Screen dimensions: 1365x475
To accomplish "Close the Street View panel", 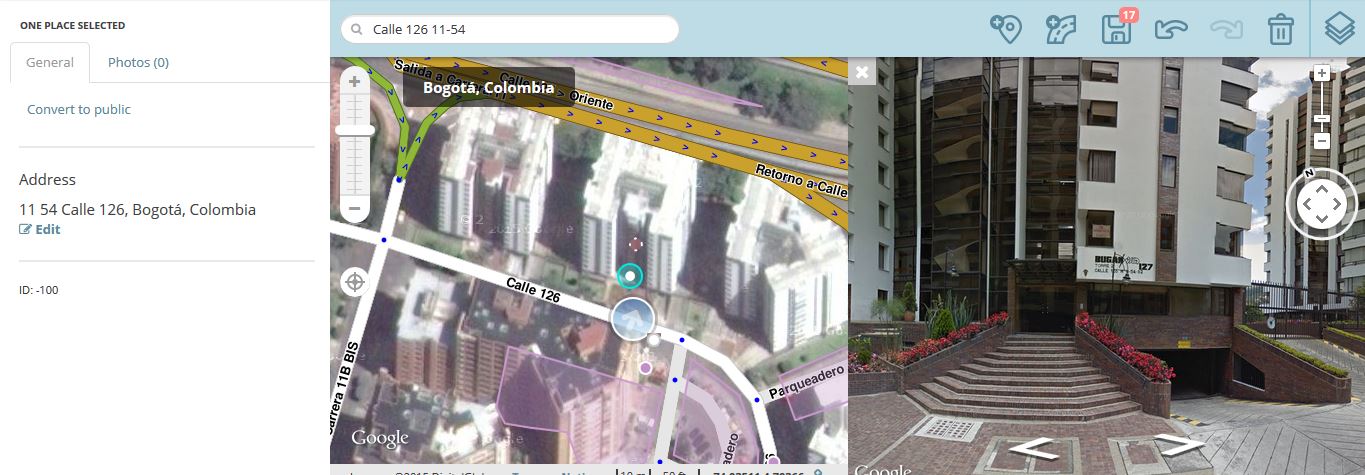I will click(x=862, y=71).
